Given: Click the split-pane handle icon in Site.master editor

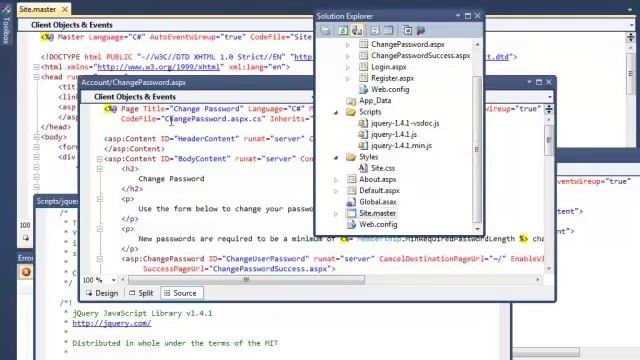Looking at the screenshot, I should [x=631, y=37].
